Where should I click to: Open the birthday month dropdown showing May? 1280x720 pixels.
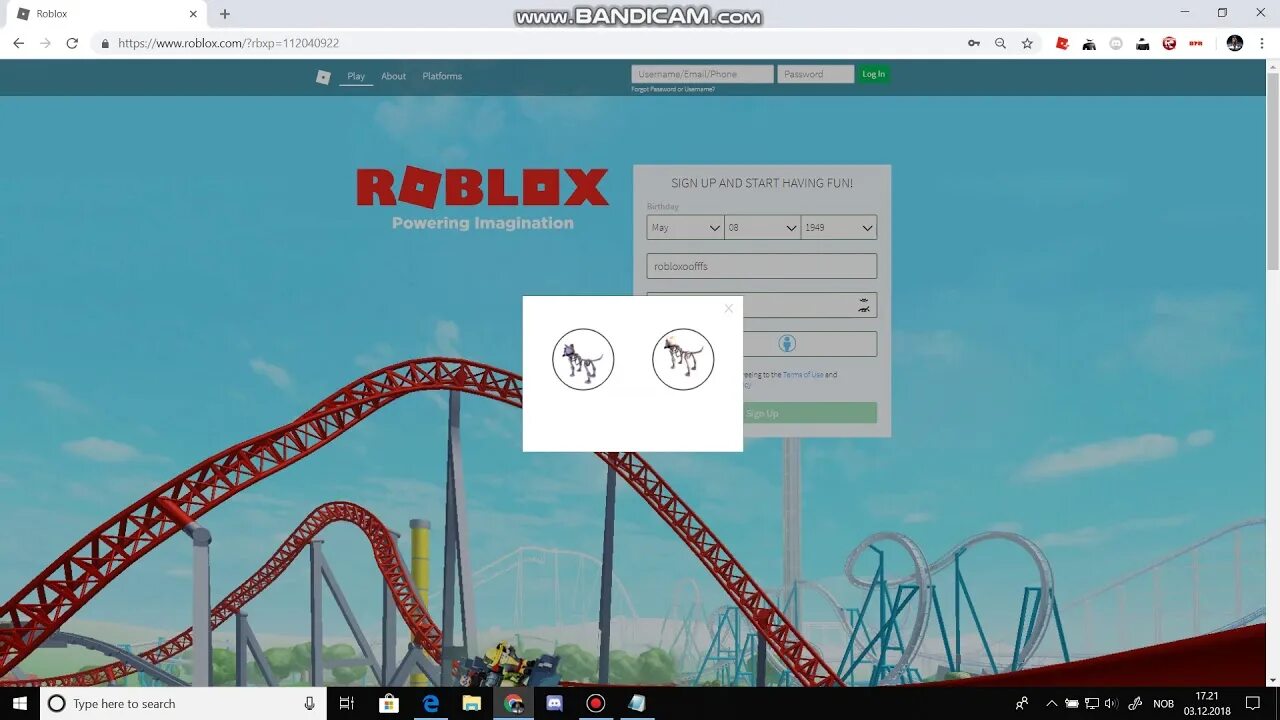[x=685, y=228]
